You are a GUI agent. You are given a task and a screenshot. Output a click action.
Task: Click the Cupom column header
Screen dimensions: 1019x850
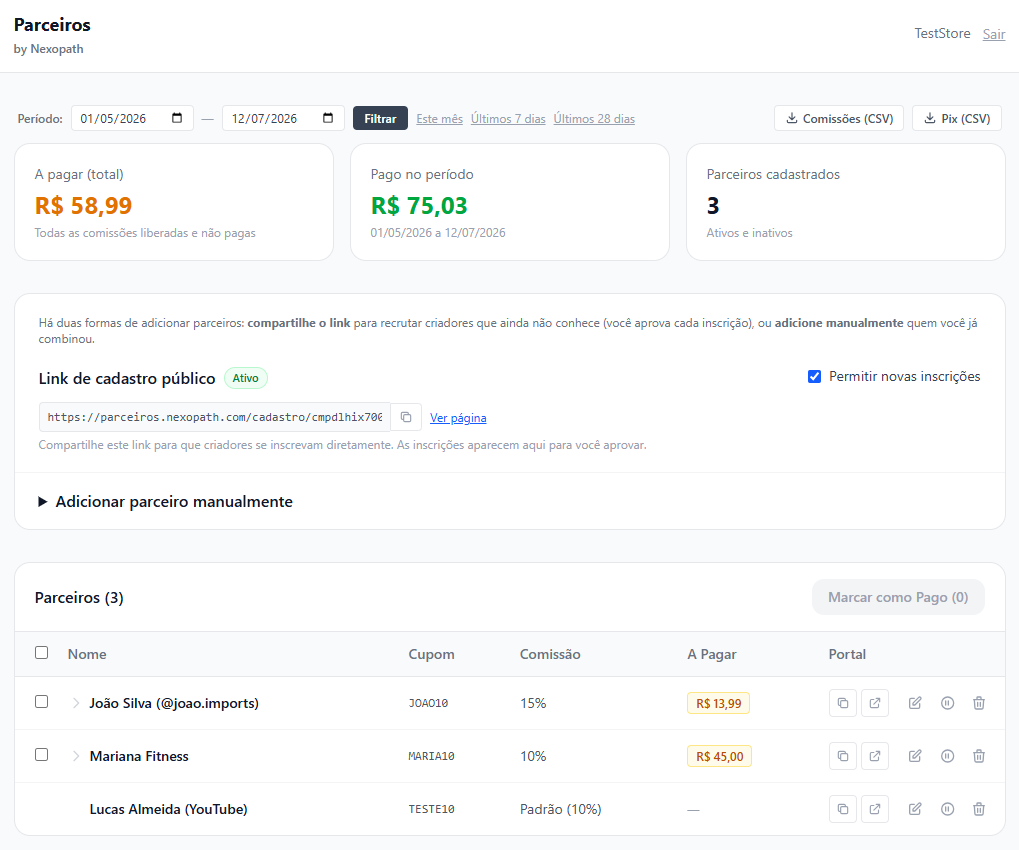pyautogui.click(x=432, y=654)
